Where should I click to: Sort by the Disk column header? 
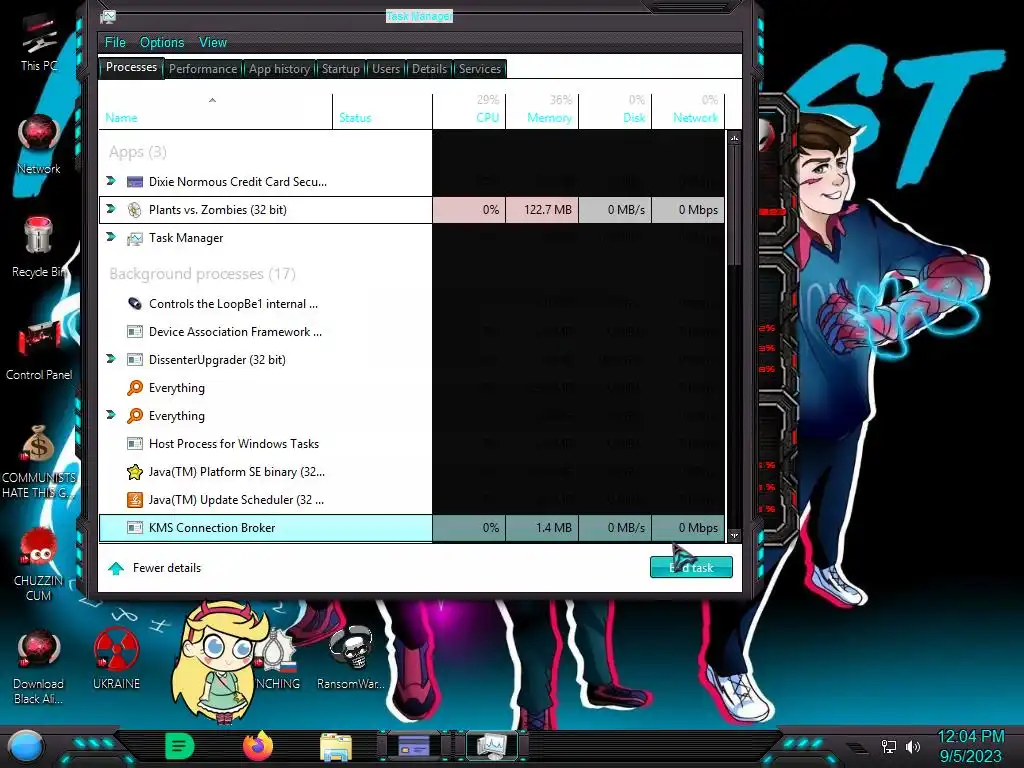tap(615, 112)
